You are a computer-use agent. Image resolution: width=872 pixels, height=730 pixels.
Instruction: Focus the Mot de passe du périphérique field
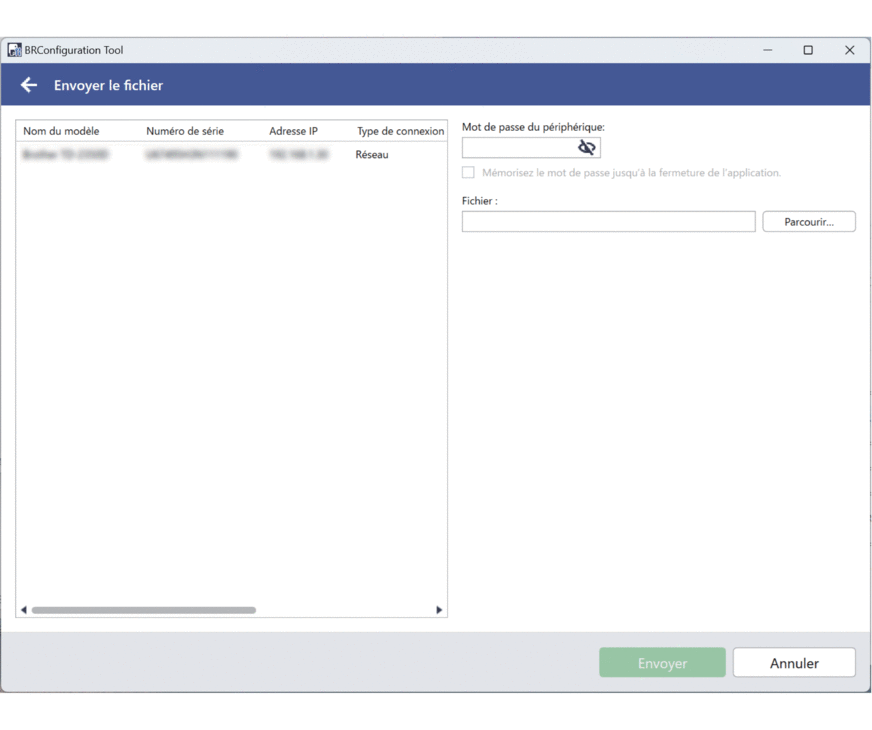pyautogui.click(x=531, y=147)
